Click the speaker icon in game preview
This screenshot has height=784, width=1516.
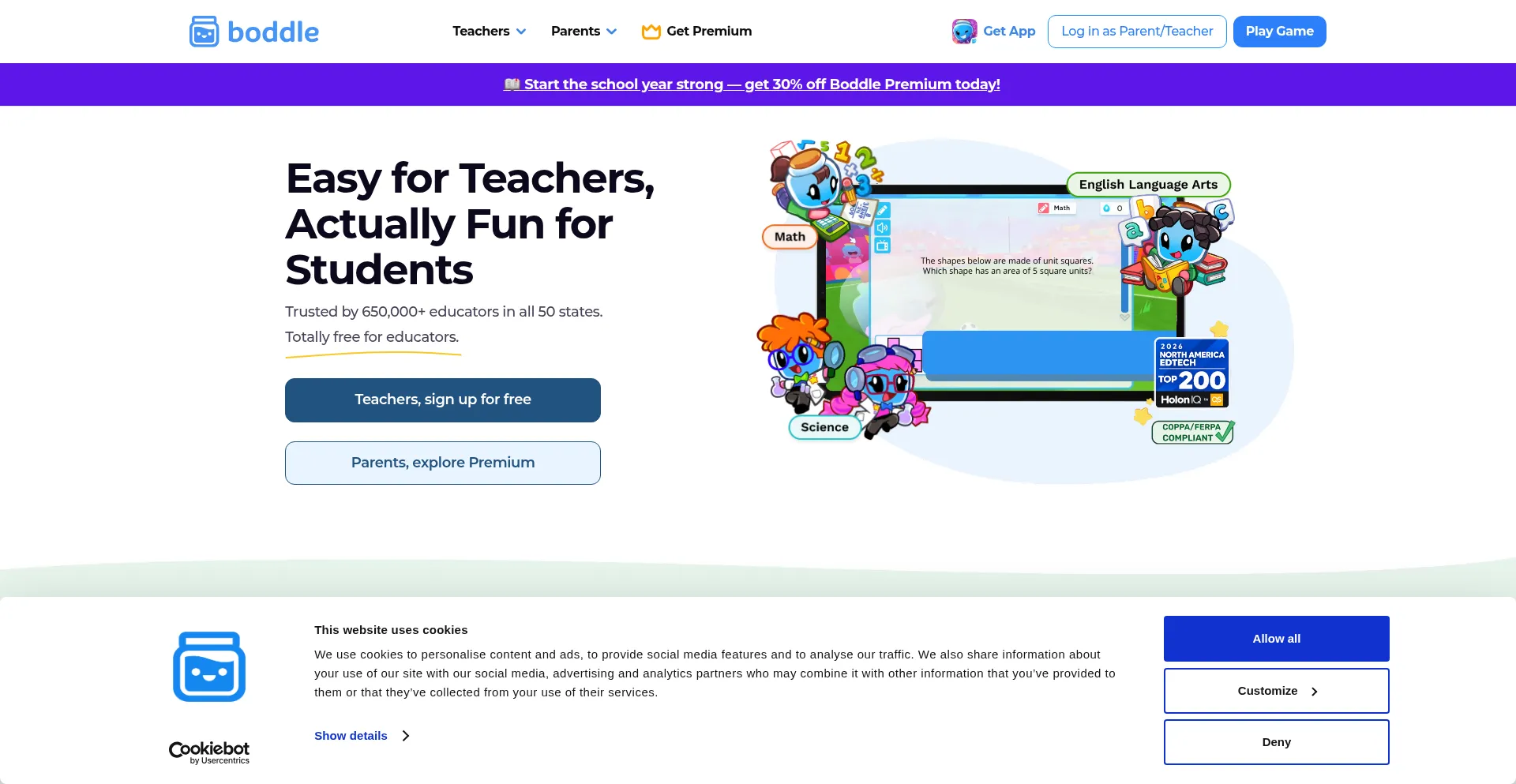pyautogui.click(x=883, y=227)
